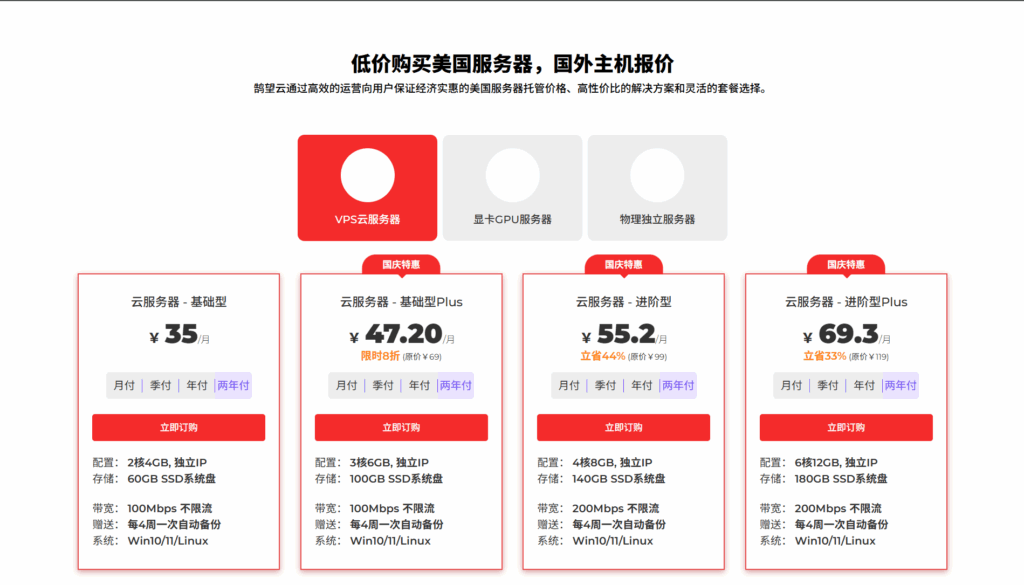The height and width of the screenshot is (585, 1024).
Task: Click 国庆特惠 badge on 进阶型 card
Action: [x=623, y=265]
